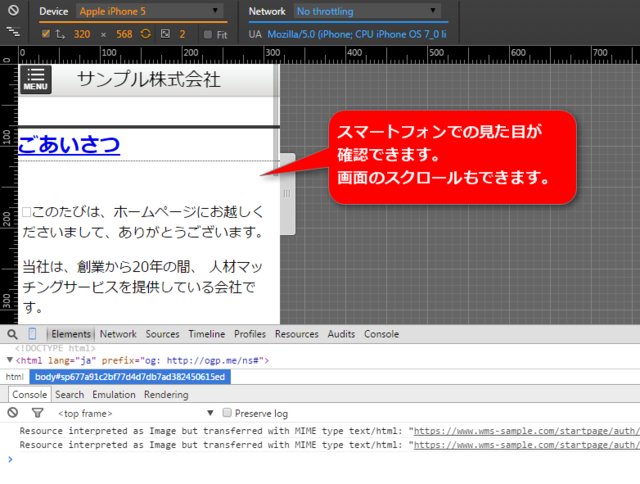Open the Emulation drawer tab

114,395
